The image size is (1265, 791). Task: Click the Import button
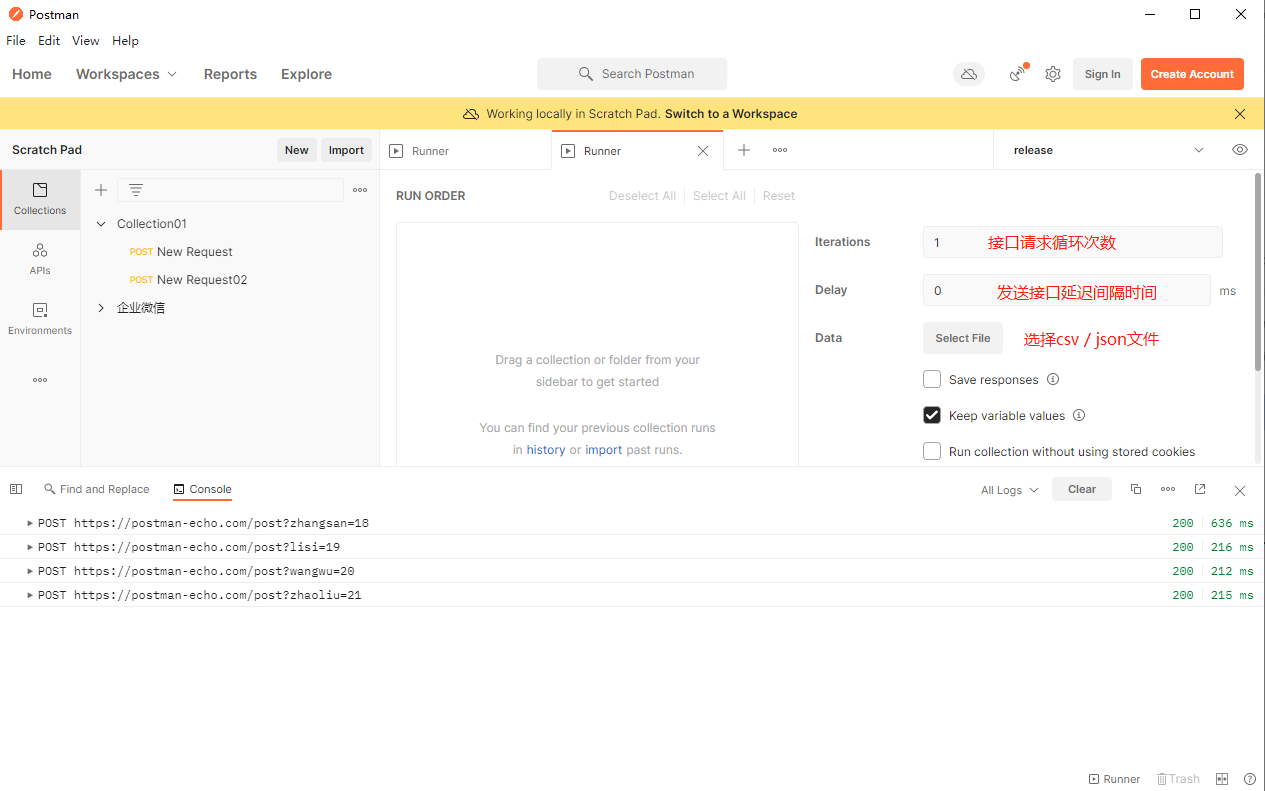346,150
